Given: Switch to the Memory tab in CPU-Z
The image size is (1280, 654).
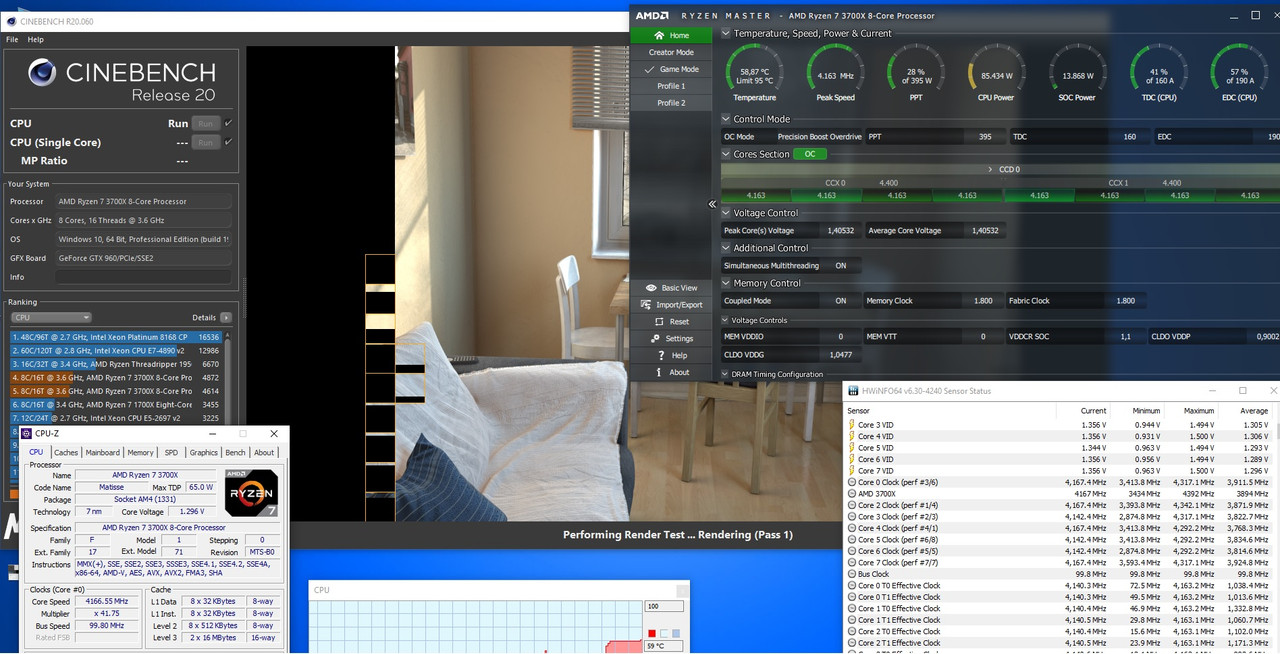Looking at the screenshot, I should [141, 452].
